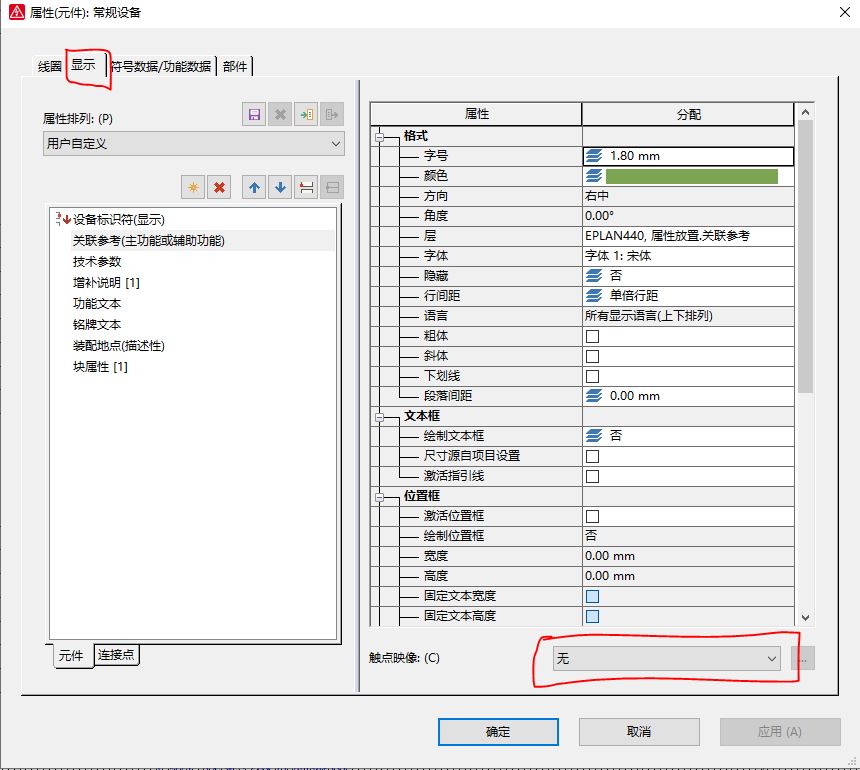Check the 激活位置框 checkbox
The width and height of the screenshot is (860, 770).
coord(592,516)
